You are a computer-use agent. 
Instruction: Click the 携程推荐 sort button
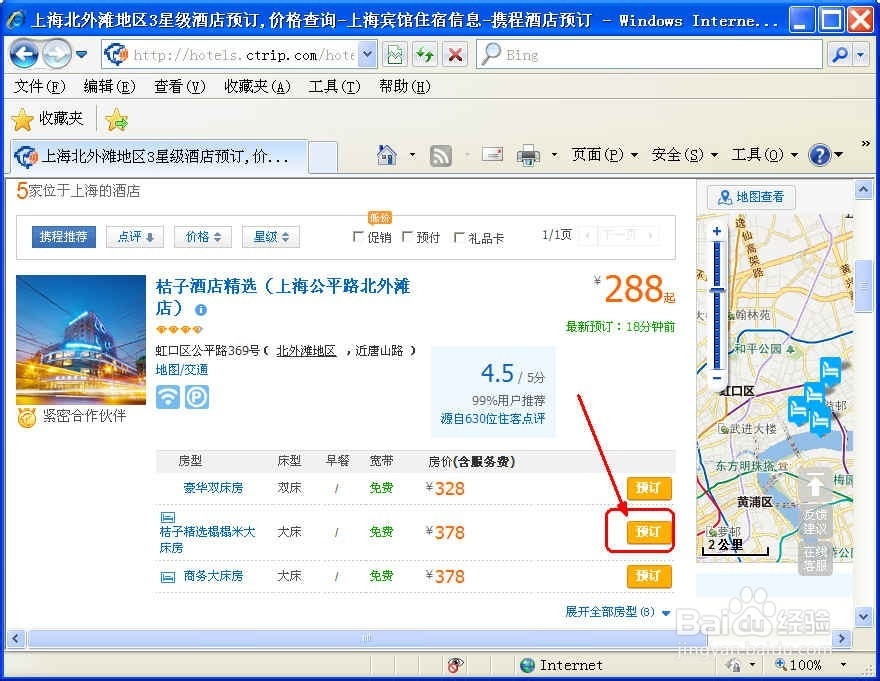click(x=63, y=237)
